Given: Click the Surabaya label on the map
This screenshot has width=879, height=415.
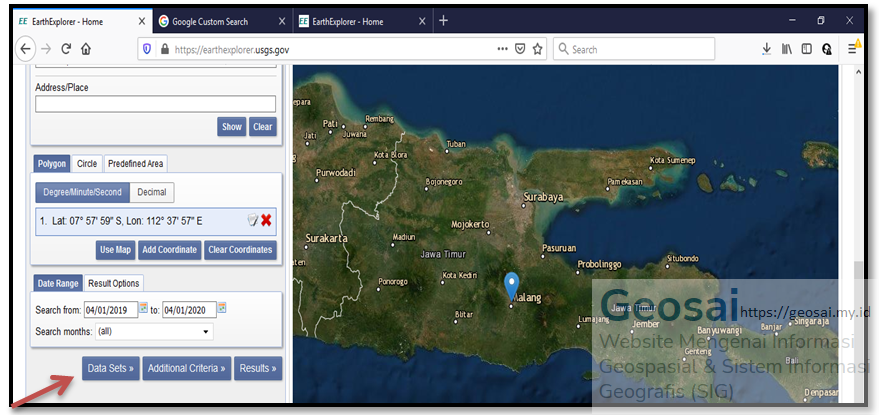Looking at the screenshot, I should click(543, 197).
